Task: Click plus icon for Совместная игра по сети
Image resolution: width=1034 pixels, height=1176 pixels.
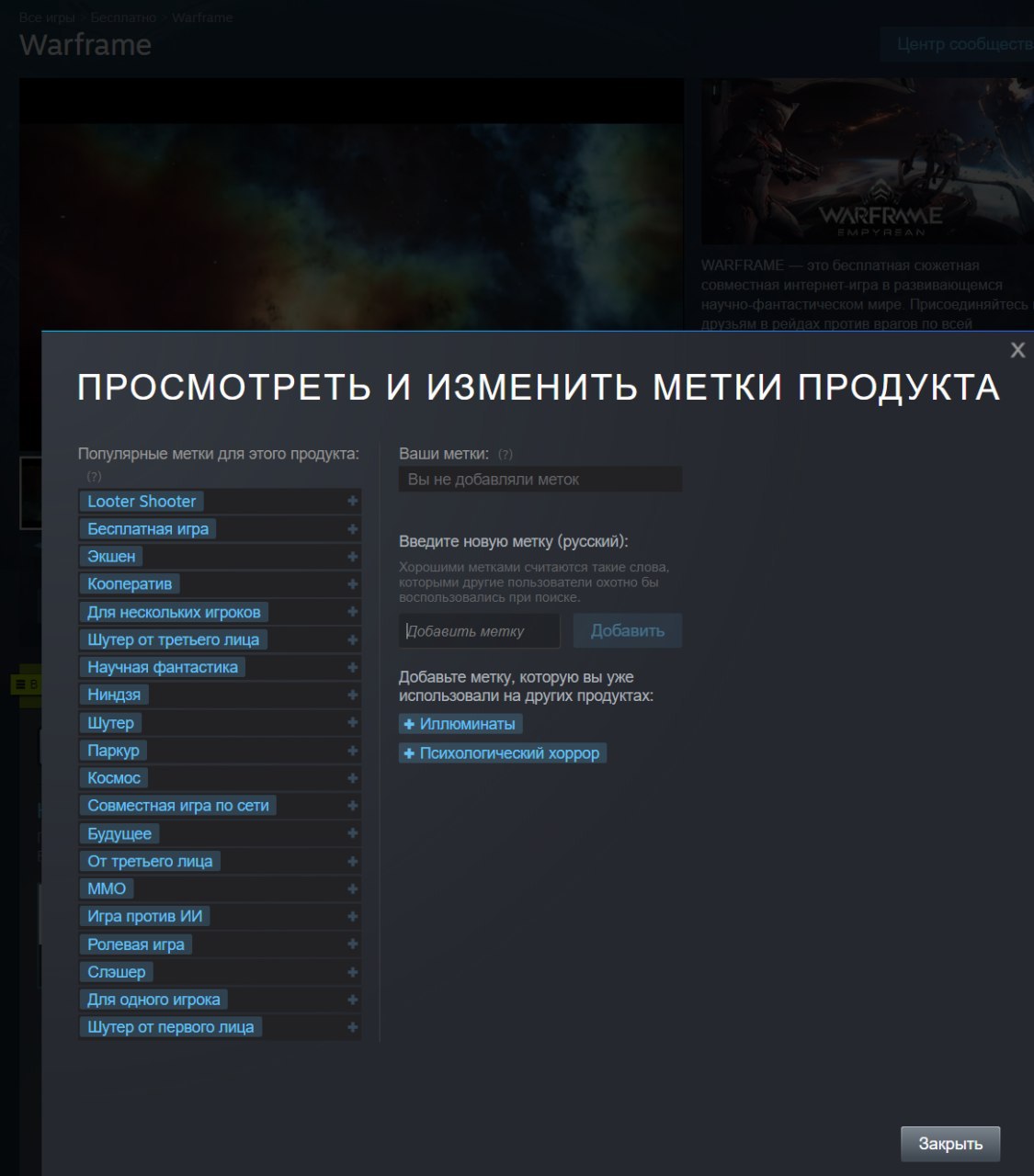Action: [352, 806]
